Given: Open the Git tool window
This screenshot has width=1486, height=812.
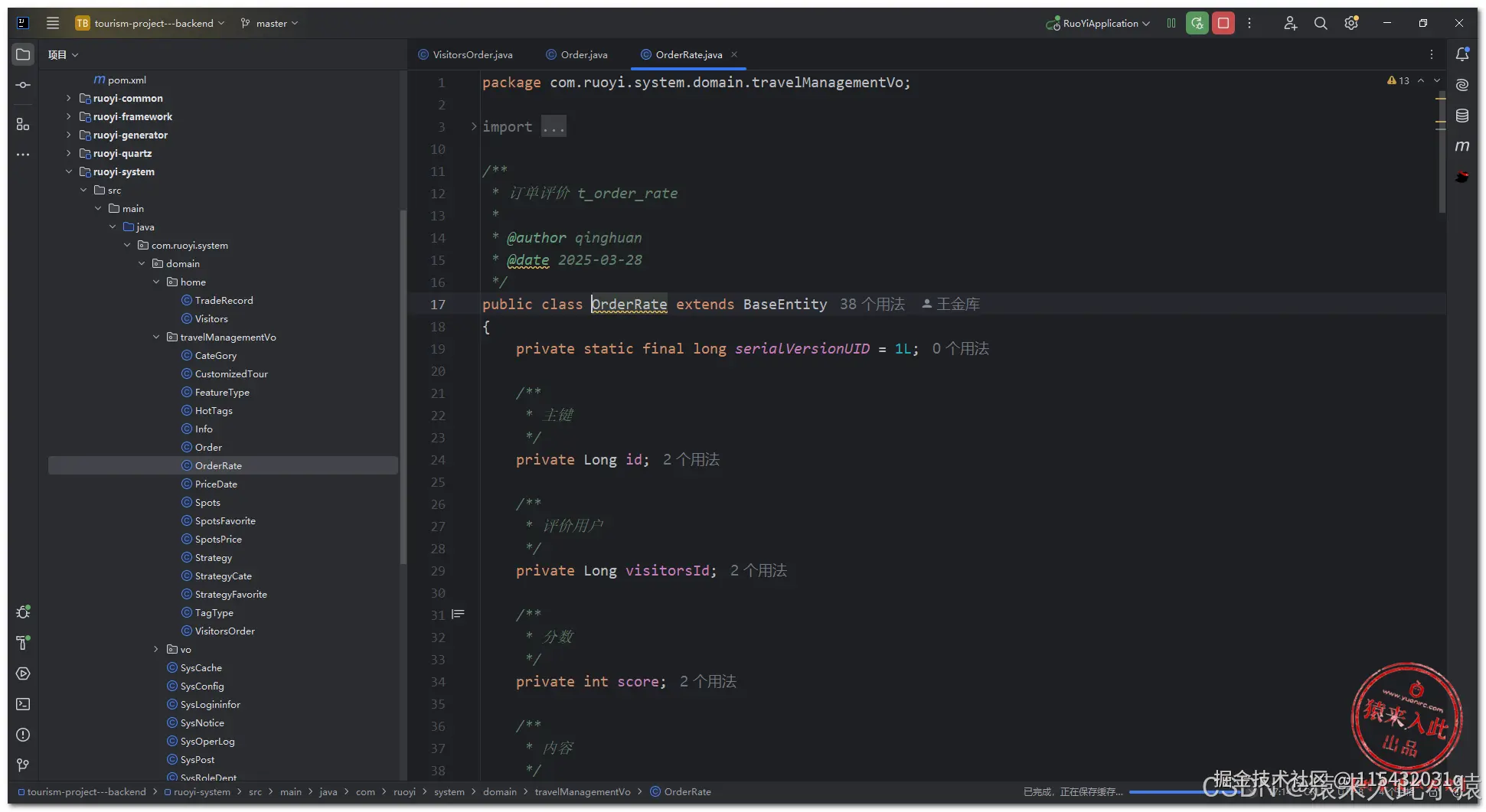Looking at the screenshot, I should [23, 765].
